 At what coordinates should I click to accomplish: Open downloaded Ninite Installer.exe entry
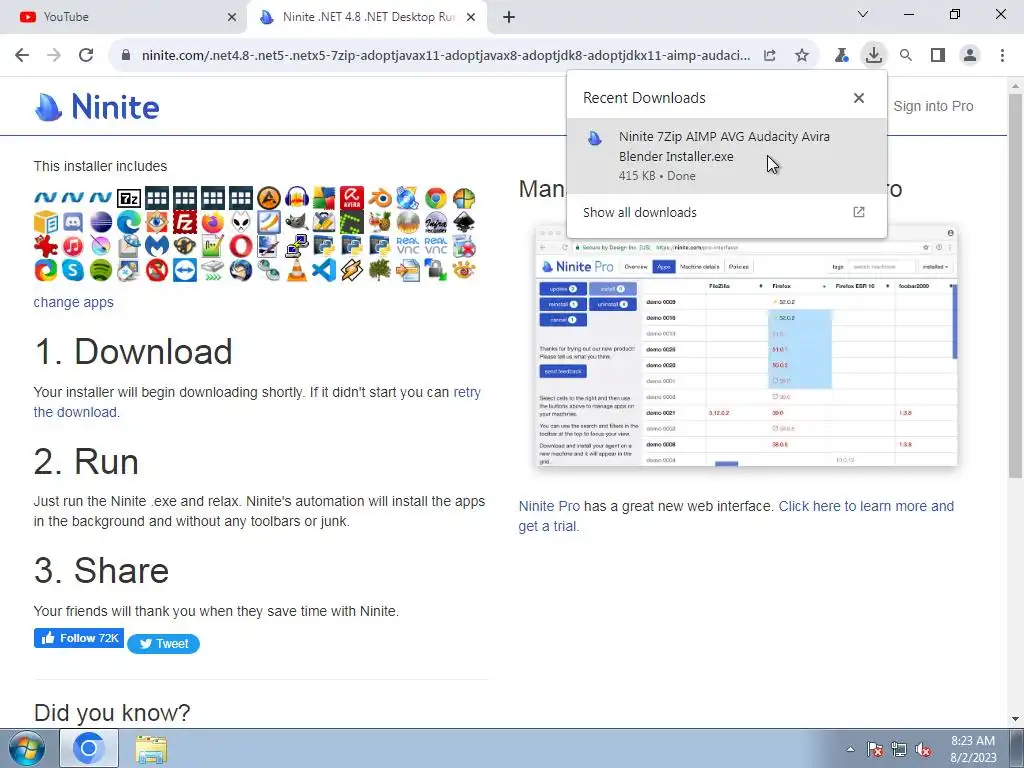727,155
